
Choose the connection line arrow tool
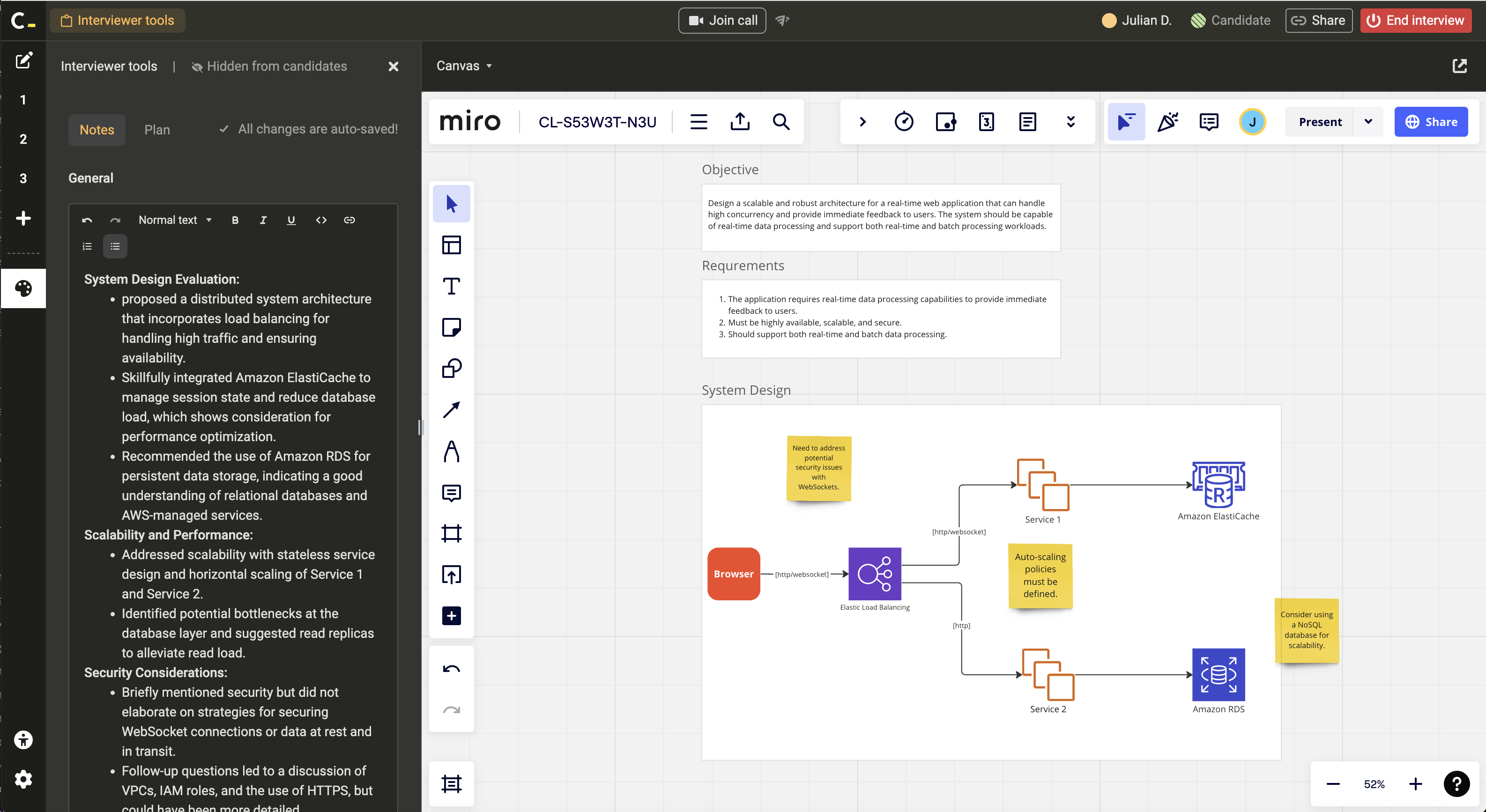[451, 409]
